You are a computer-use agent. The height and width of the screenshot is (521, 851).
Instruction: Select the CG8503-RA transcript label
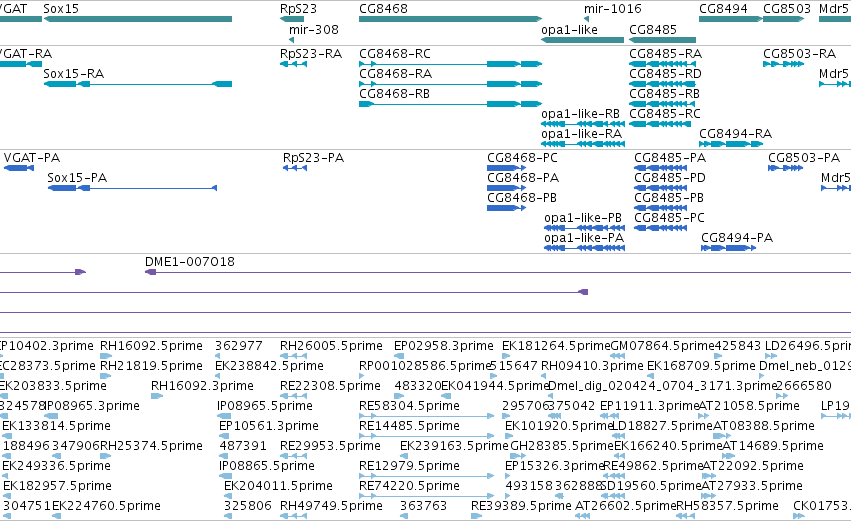(799, 54)
